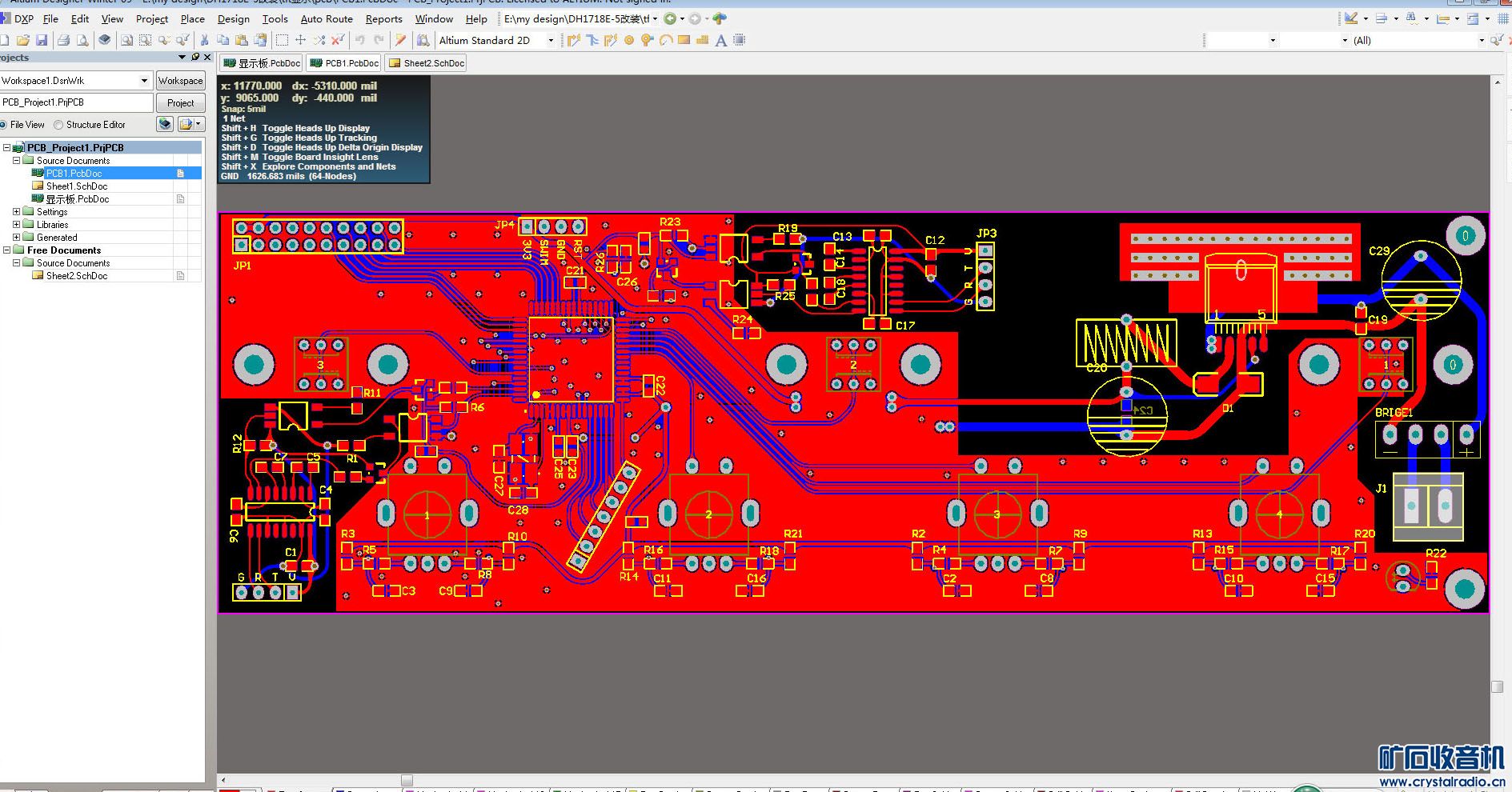The width and height of the screenshot is (1512, 792).
Task: Open the Altium Standard 2D view dropdown
Action: (551, 40)
